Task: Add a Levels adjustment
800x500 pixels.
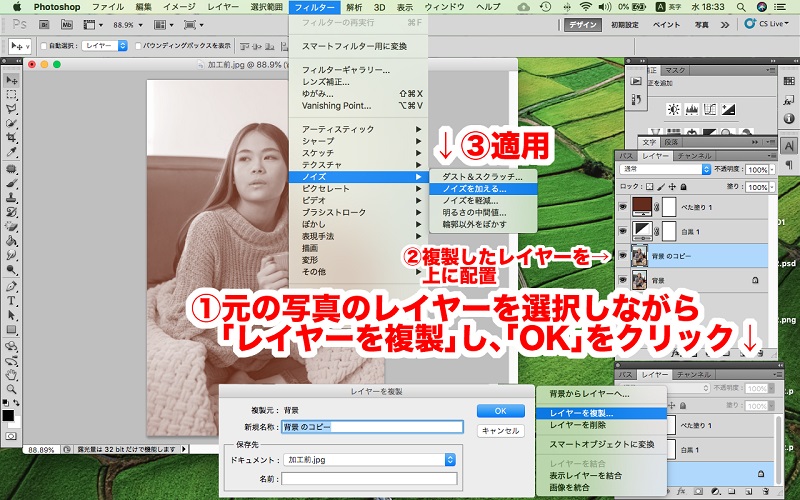Action: [692, 109]
